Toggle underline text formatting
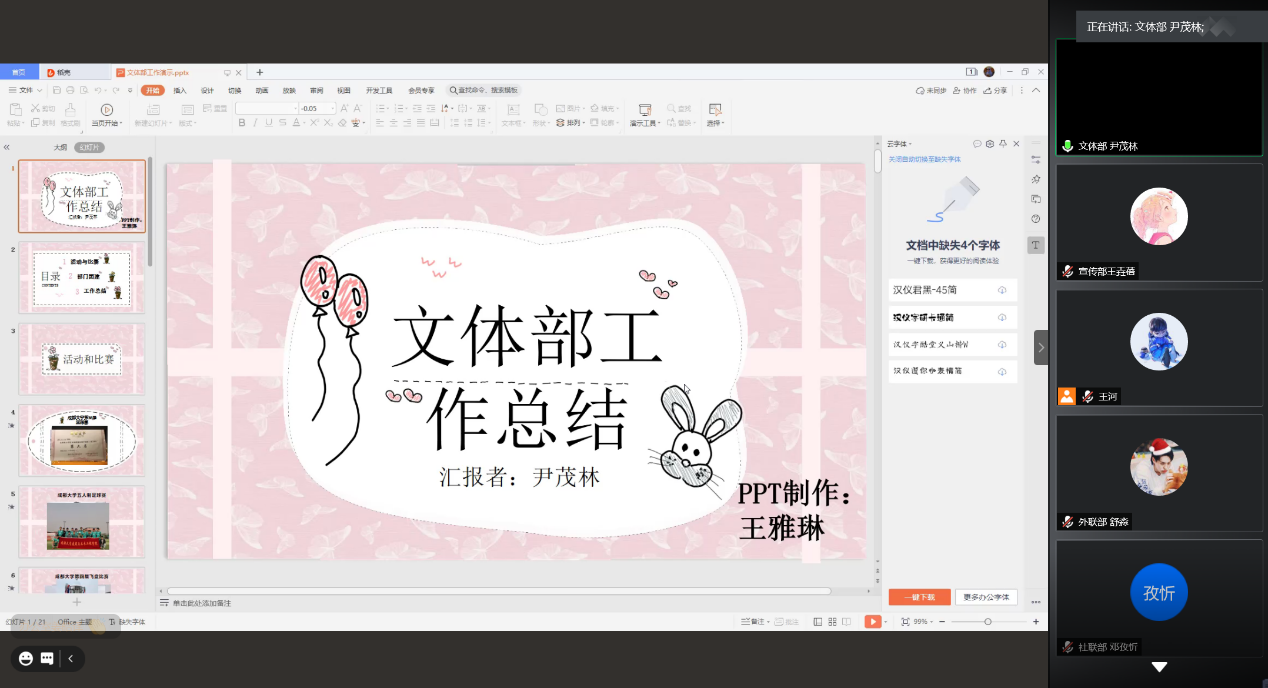Screen dimensions: 1268x688 [x=269, y=123]
